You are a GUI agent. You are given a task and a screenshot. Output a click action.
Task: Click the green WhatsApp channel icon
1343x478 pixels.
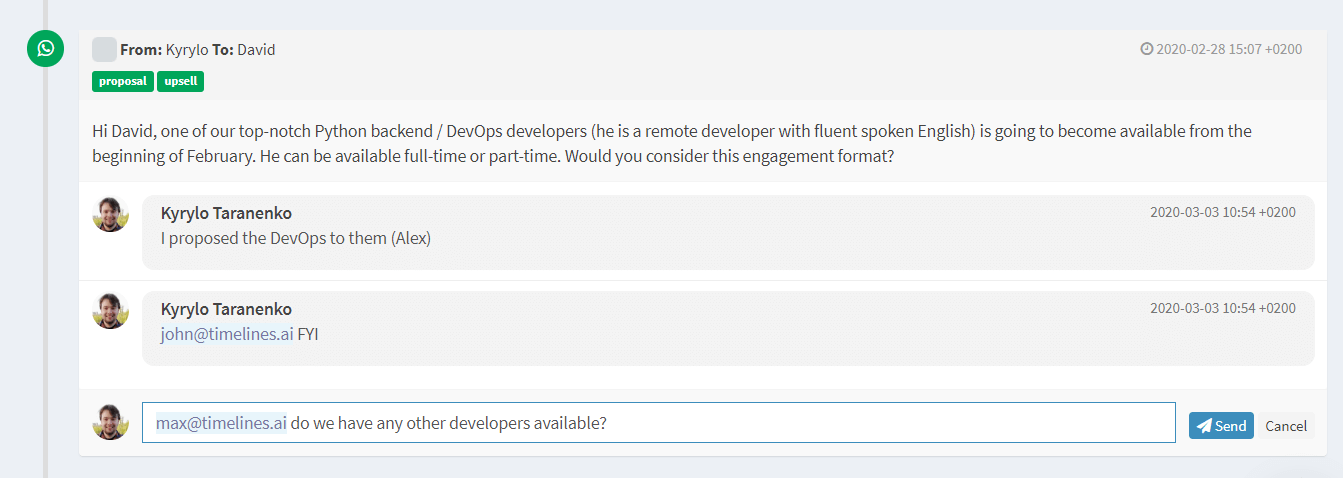tap(45, 49)
